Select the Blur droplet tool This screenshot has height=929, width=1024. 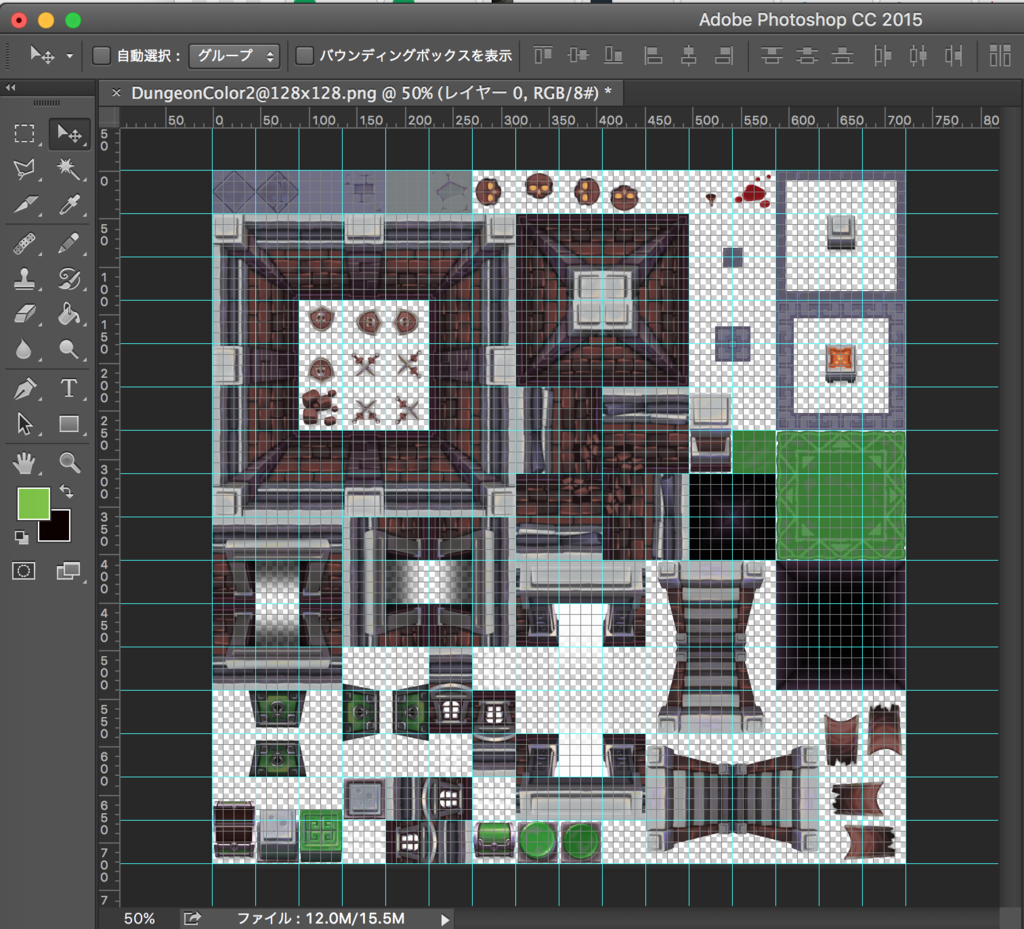(x=25, y=349)
